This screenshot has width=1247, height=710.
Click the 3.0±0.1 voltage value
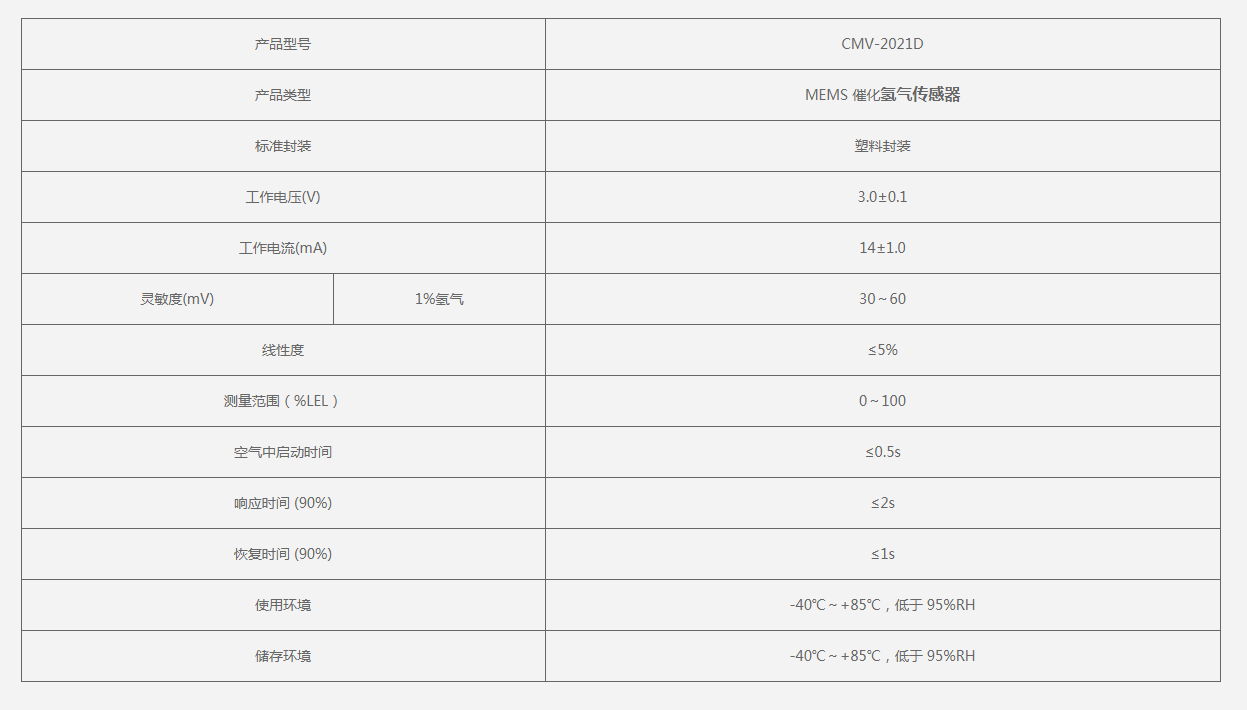coord(882,197)
